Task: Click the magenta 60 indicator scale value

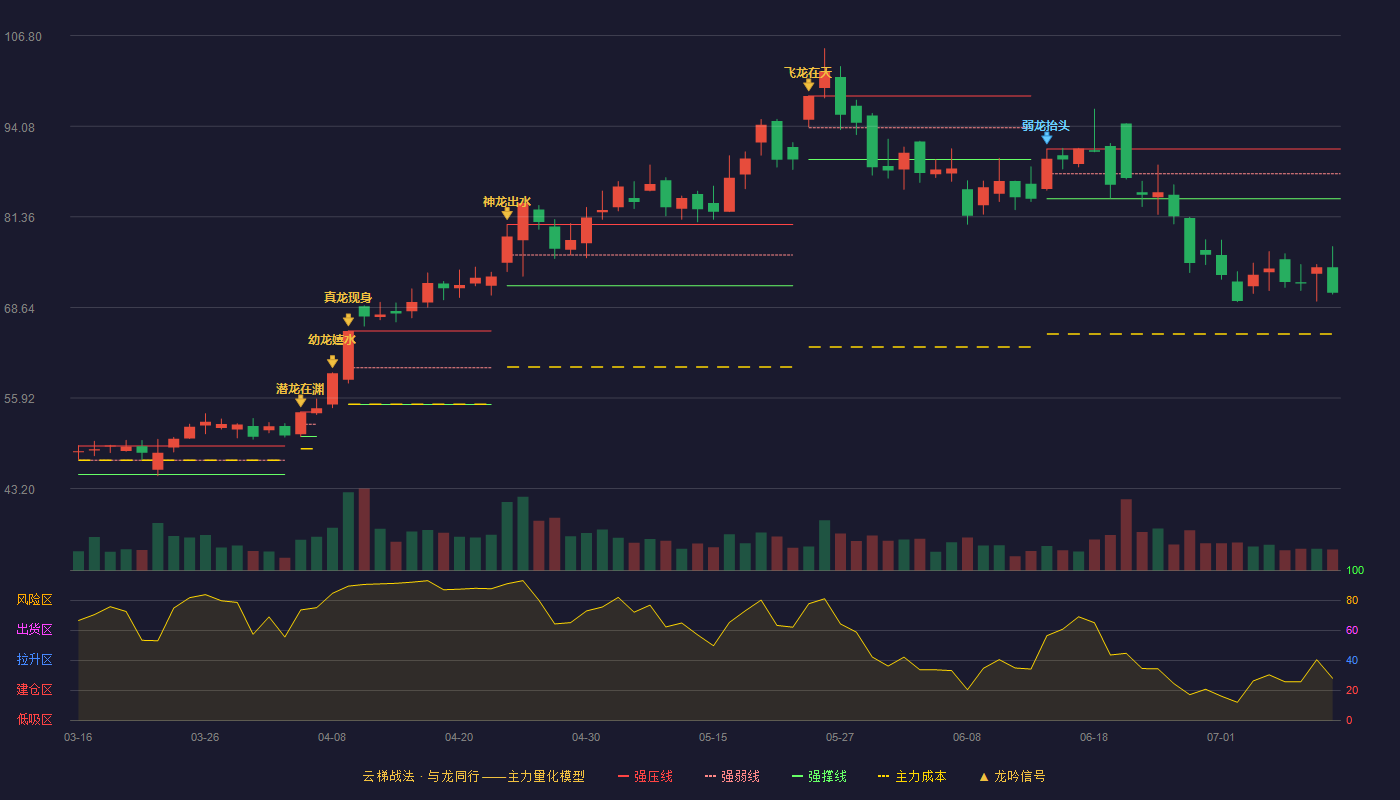Action: pos(1352,630)
